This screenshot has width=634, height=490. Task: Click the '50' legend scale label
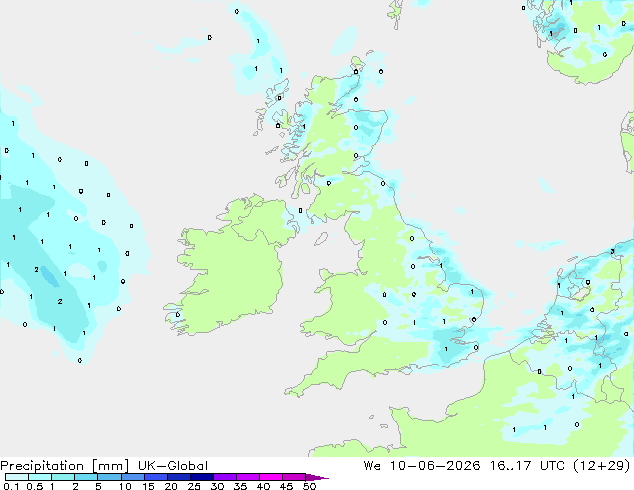tap(309, 486)
